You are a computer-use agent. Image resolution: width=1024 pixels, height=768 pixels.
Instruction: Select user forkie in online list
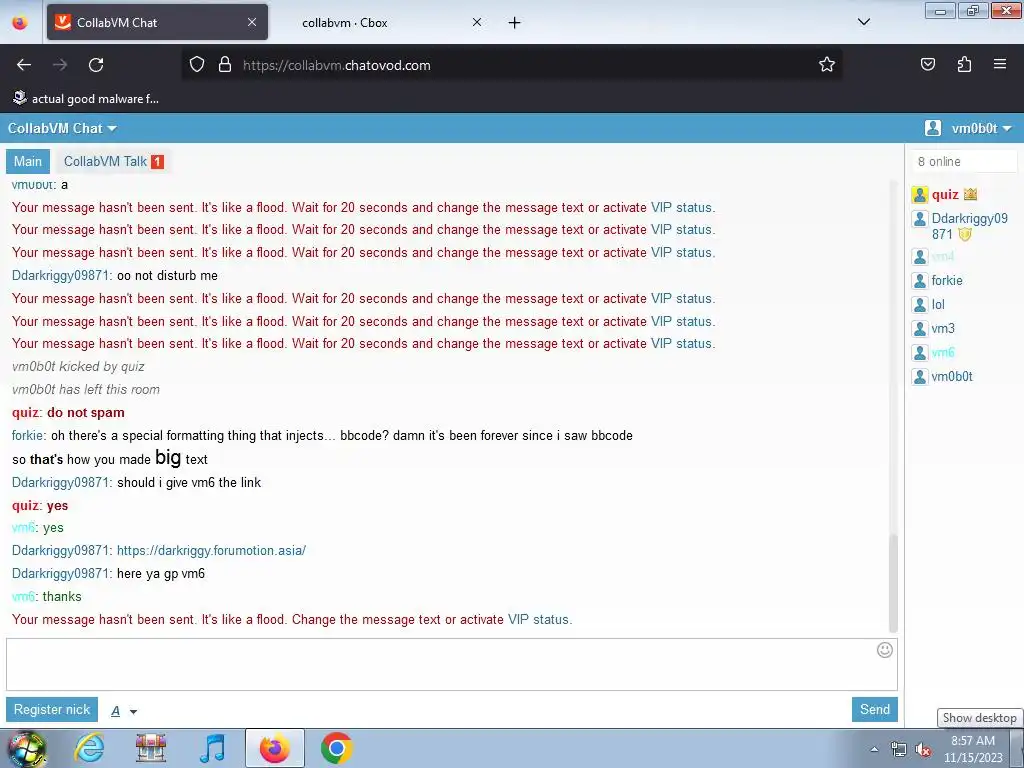click(947, 280)
